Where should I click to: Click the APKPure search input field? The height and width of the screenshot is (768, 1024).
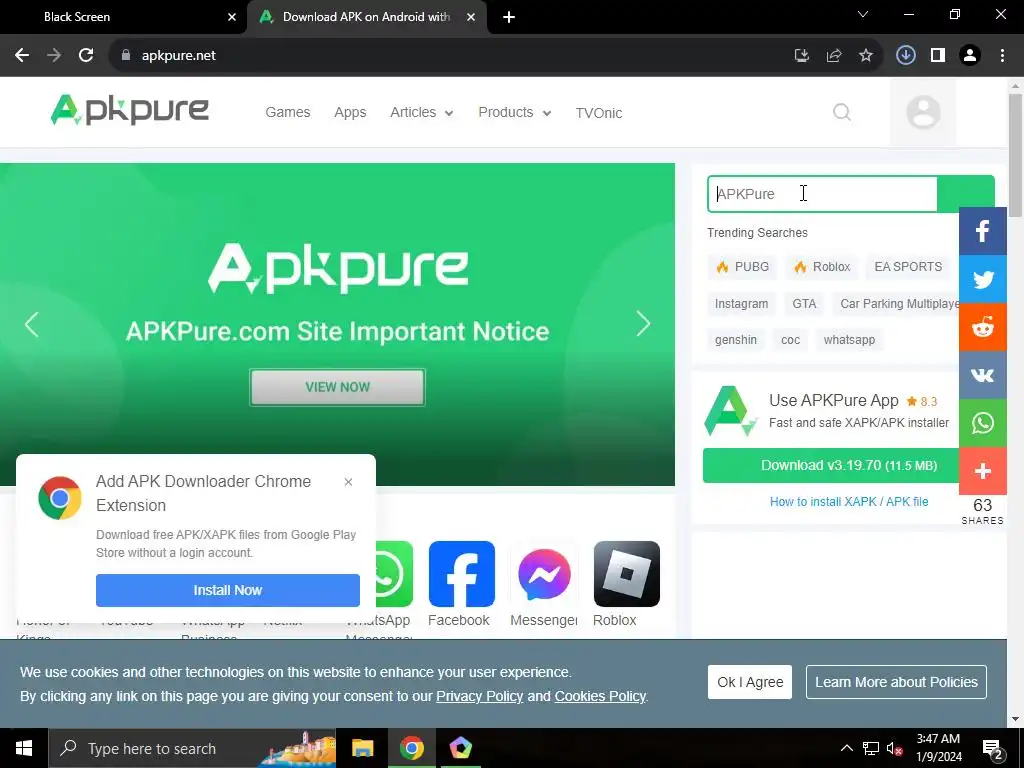(x=822, y=194)
